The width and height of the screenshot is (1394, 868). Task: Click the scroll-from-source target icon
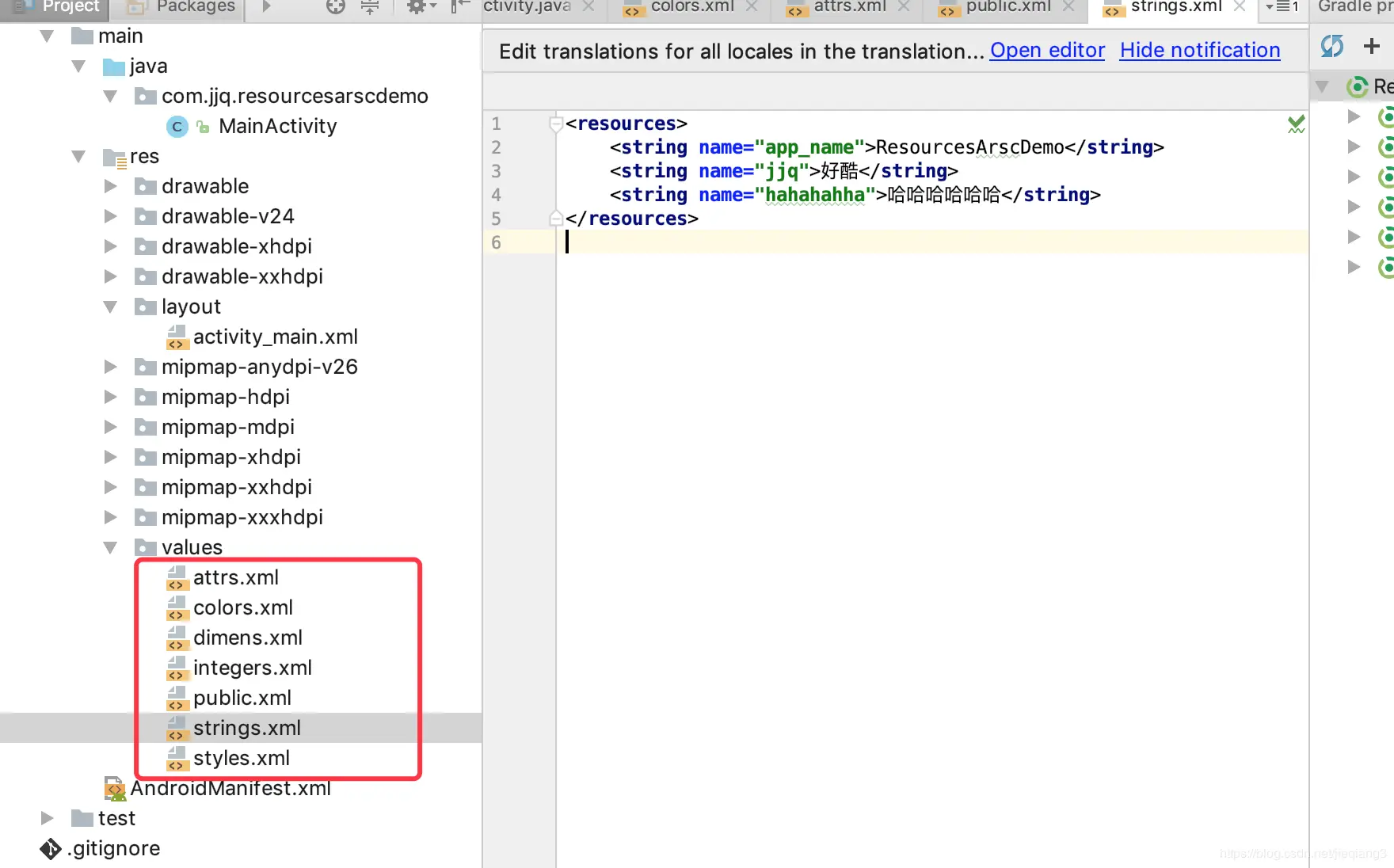(336, 6)
